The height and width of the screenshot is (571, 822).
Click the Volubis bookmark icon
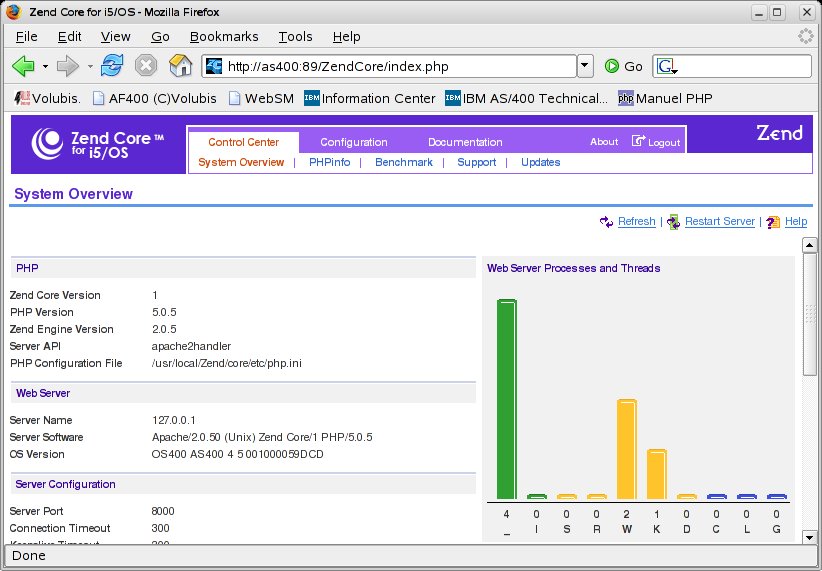[x=21, y=98]
